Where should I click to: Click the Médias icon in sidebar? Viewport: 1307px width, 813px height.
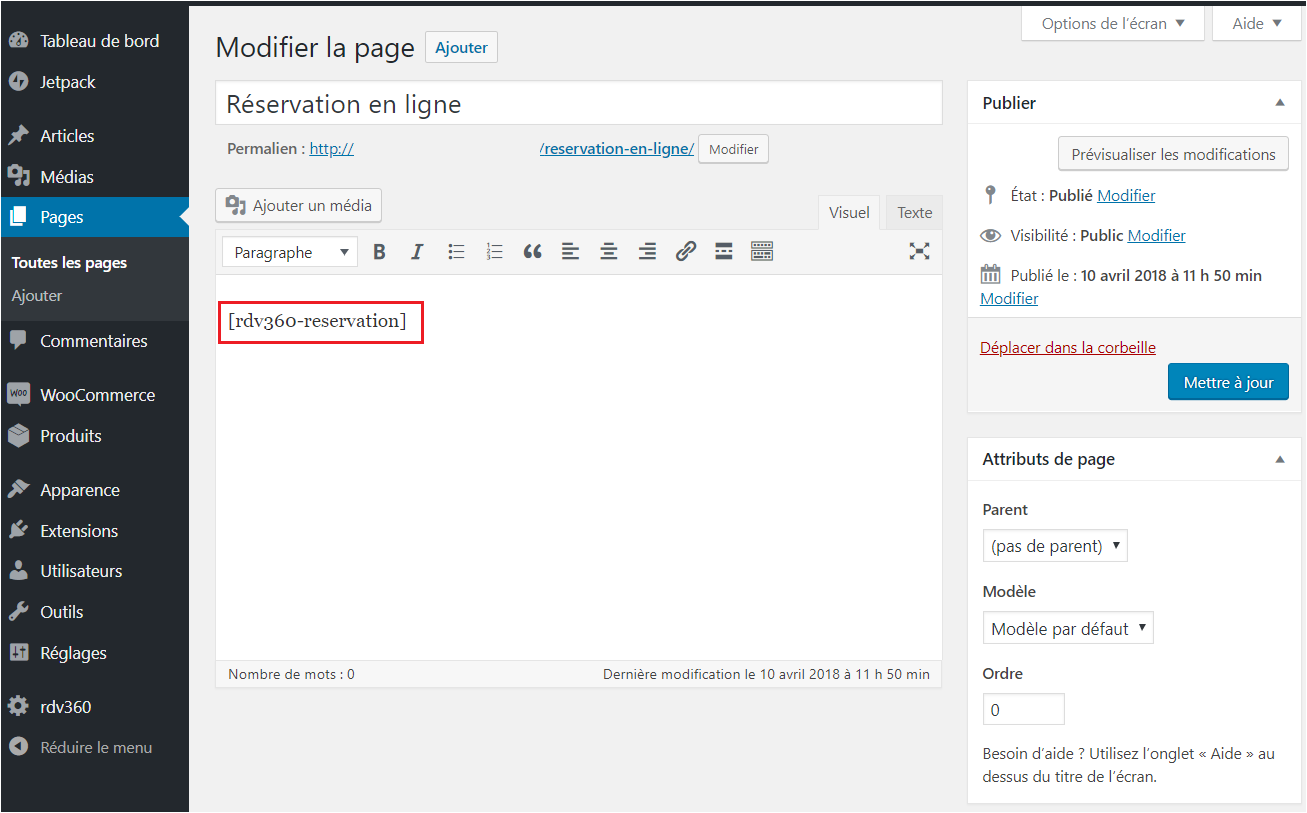(18, 177)
